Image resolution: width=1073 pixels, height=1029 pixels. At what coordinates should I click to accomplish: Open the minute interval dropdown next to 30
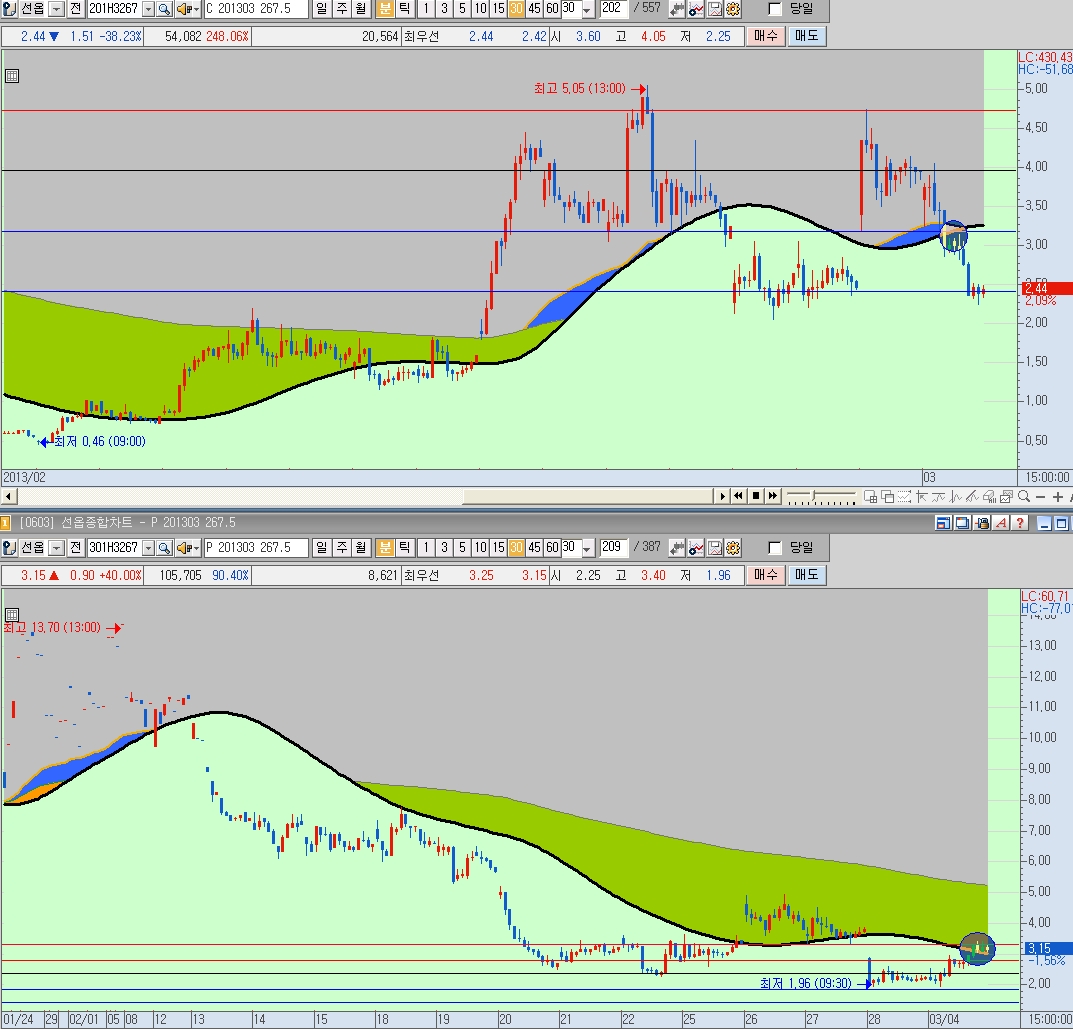(x=586, y=9)
